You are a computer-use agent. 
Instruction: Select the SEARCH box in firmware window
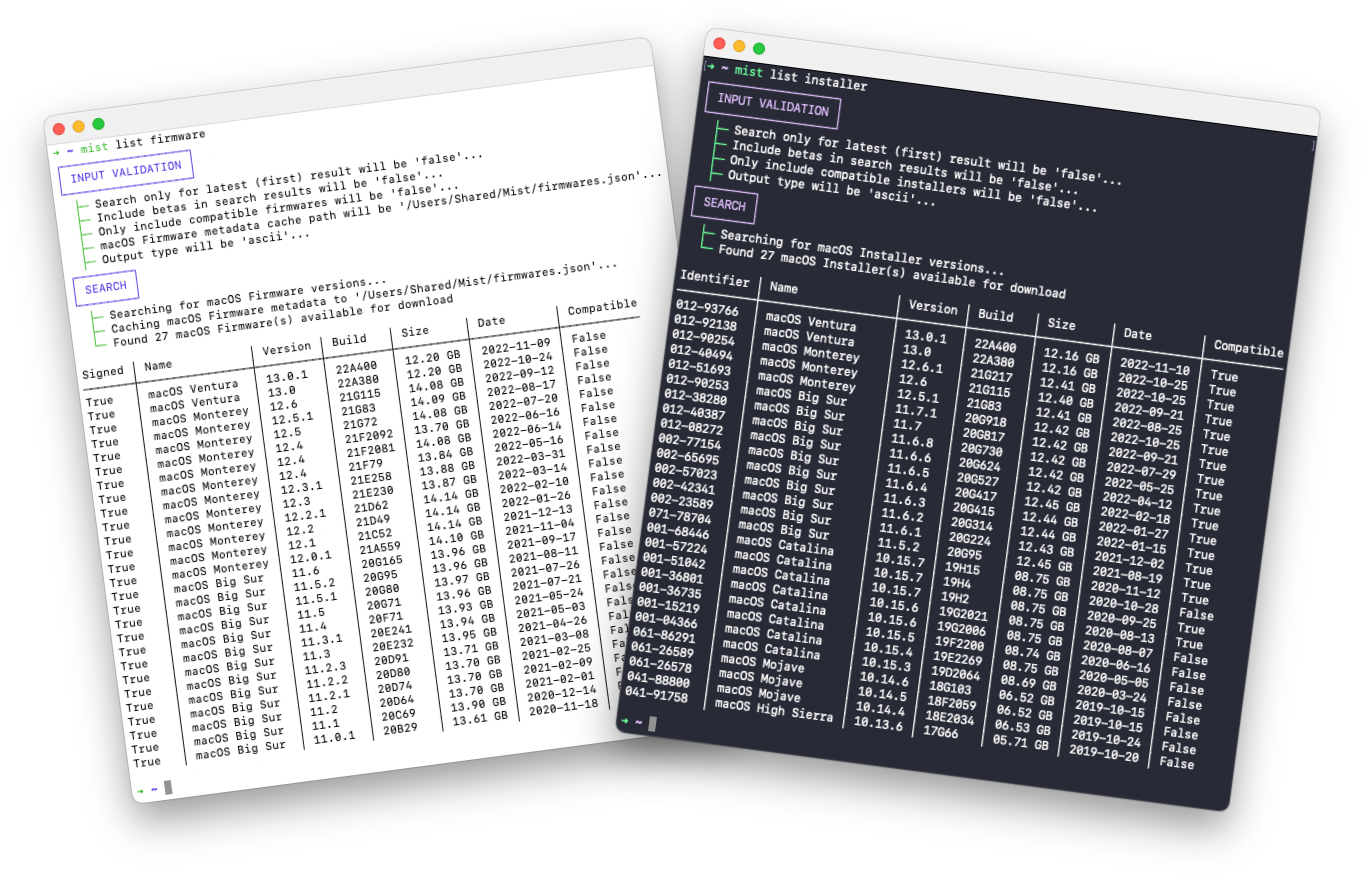105,288
